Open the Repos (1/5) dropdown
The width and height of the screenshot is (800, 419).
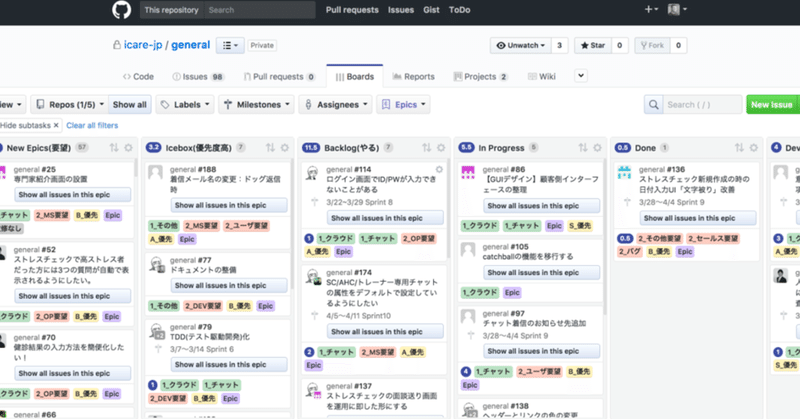[69, 105]
